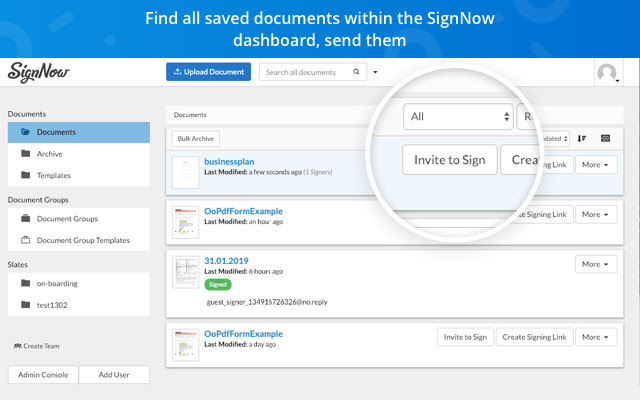
Task: Click the open-folder icon beside Documents
Action: [x=25, y=132]
